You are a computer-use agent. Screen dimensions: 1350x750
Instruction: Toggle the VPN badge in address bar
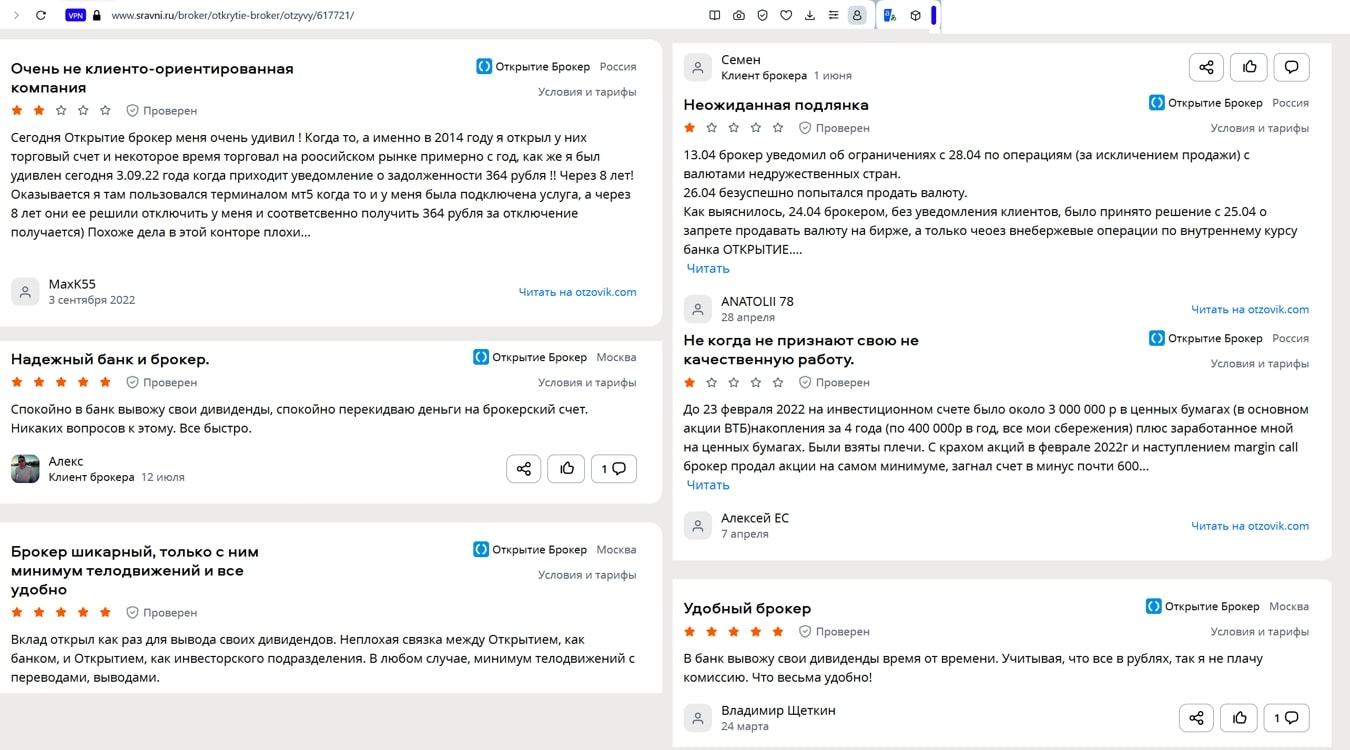pos(75,15)
